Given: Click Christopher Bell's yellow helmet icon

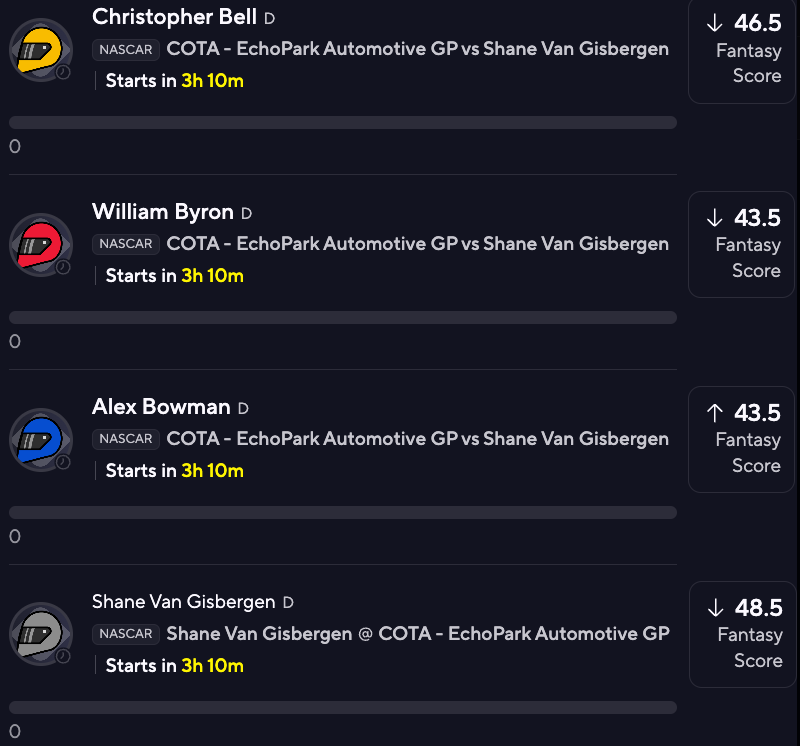Looking at the screenshot, I should tap(41, 49).
